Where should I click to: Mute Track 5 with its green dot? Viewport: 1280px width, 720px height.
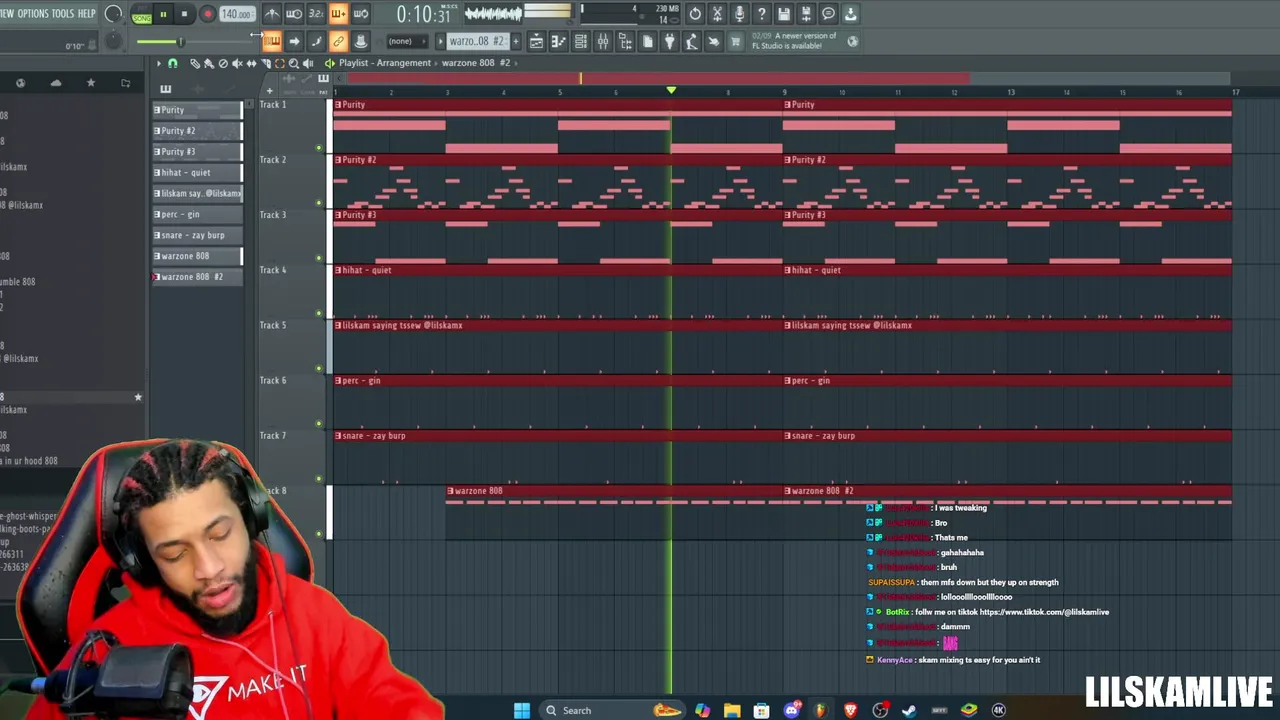pyautogui.click(x=319, y=368)
